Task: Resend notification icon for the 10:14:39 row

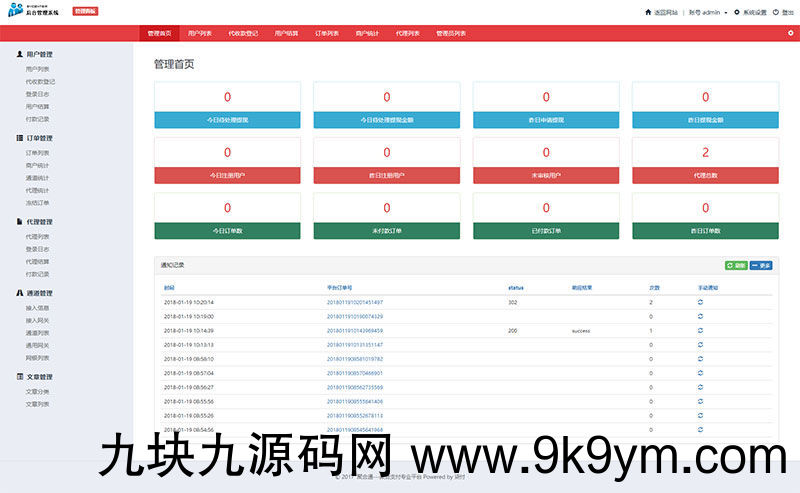Action: coord(700,330)
